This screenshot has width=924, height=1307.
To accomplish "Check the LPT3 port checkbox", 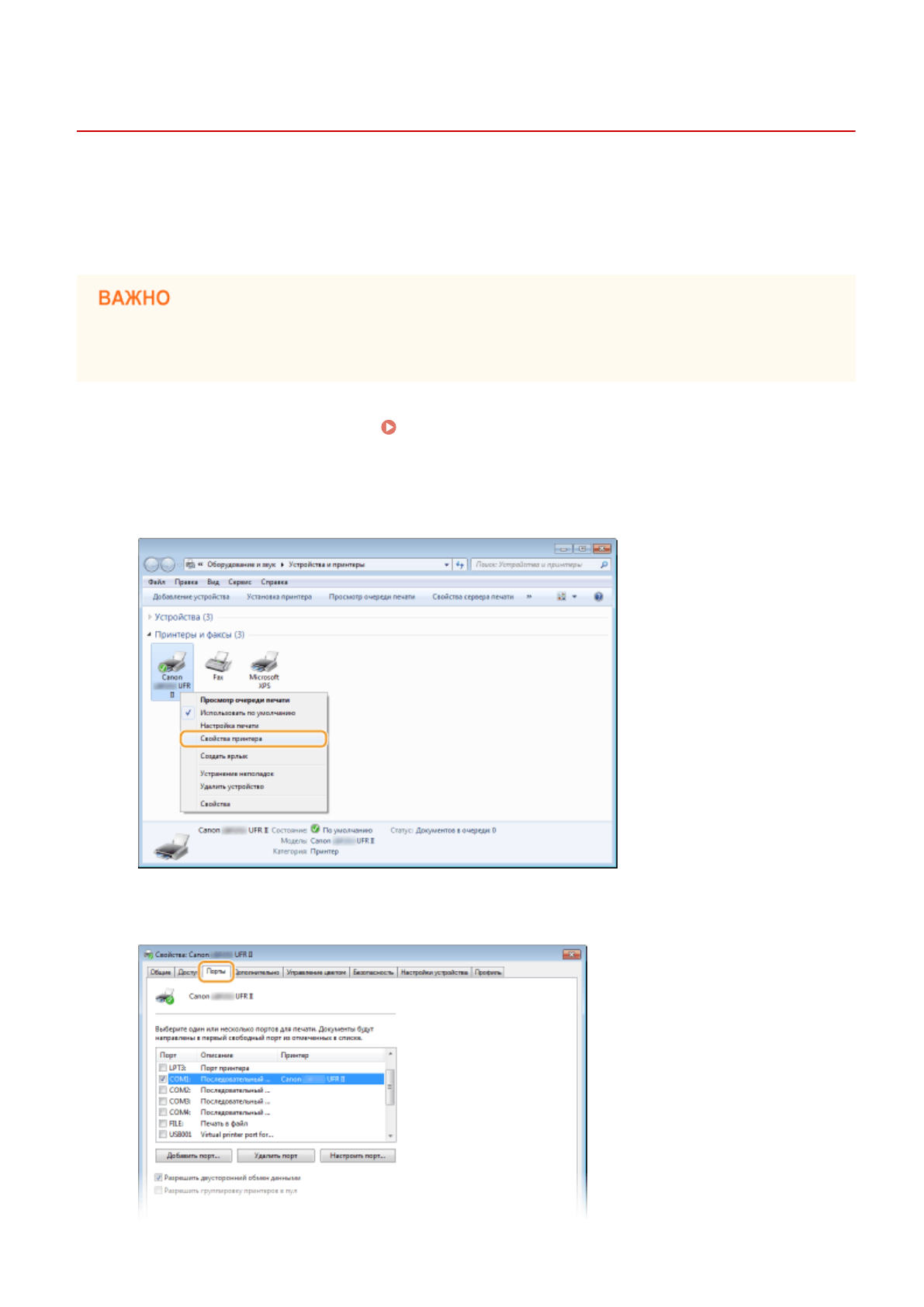I will (163, 1068).
